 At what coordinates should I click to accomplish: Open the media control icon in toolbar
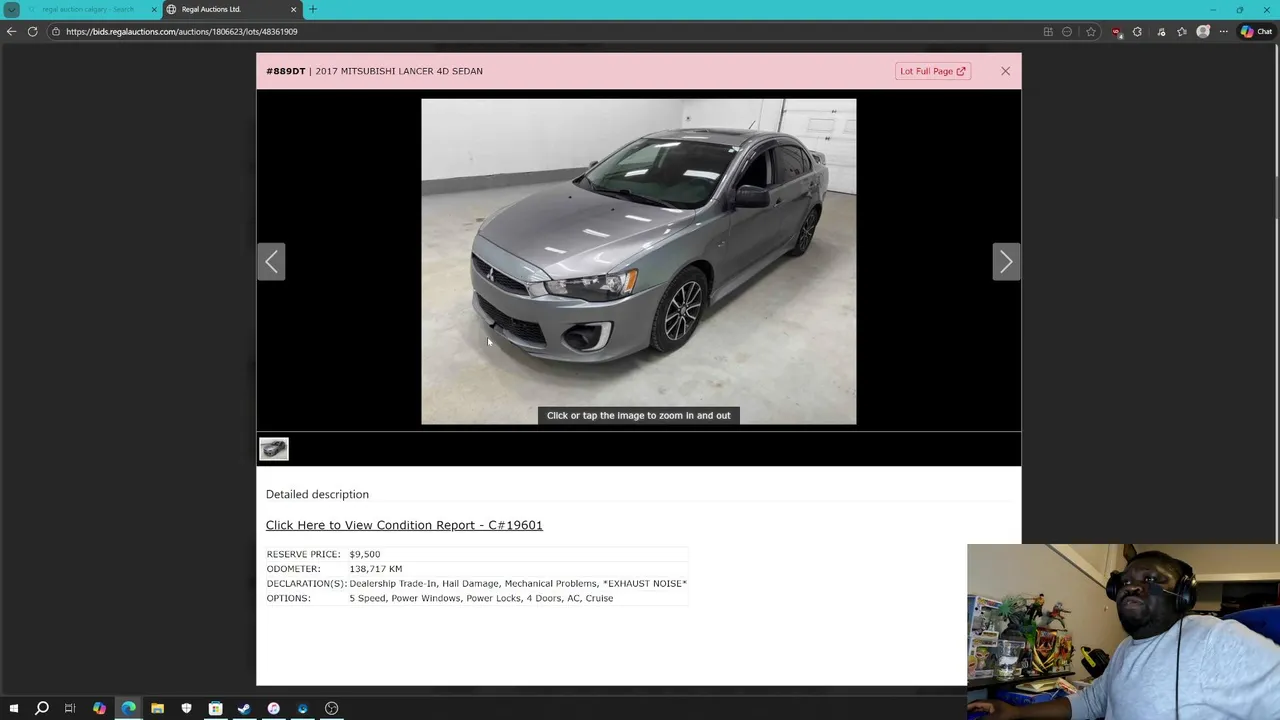tap(1161, 31)
